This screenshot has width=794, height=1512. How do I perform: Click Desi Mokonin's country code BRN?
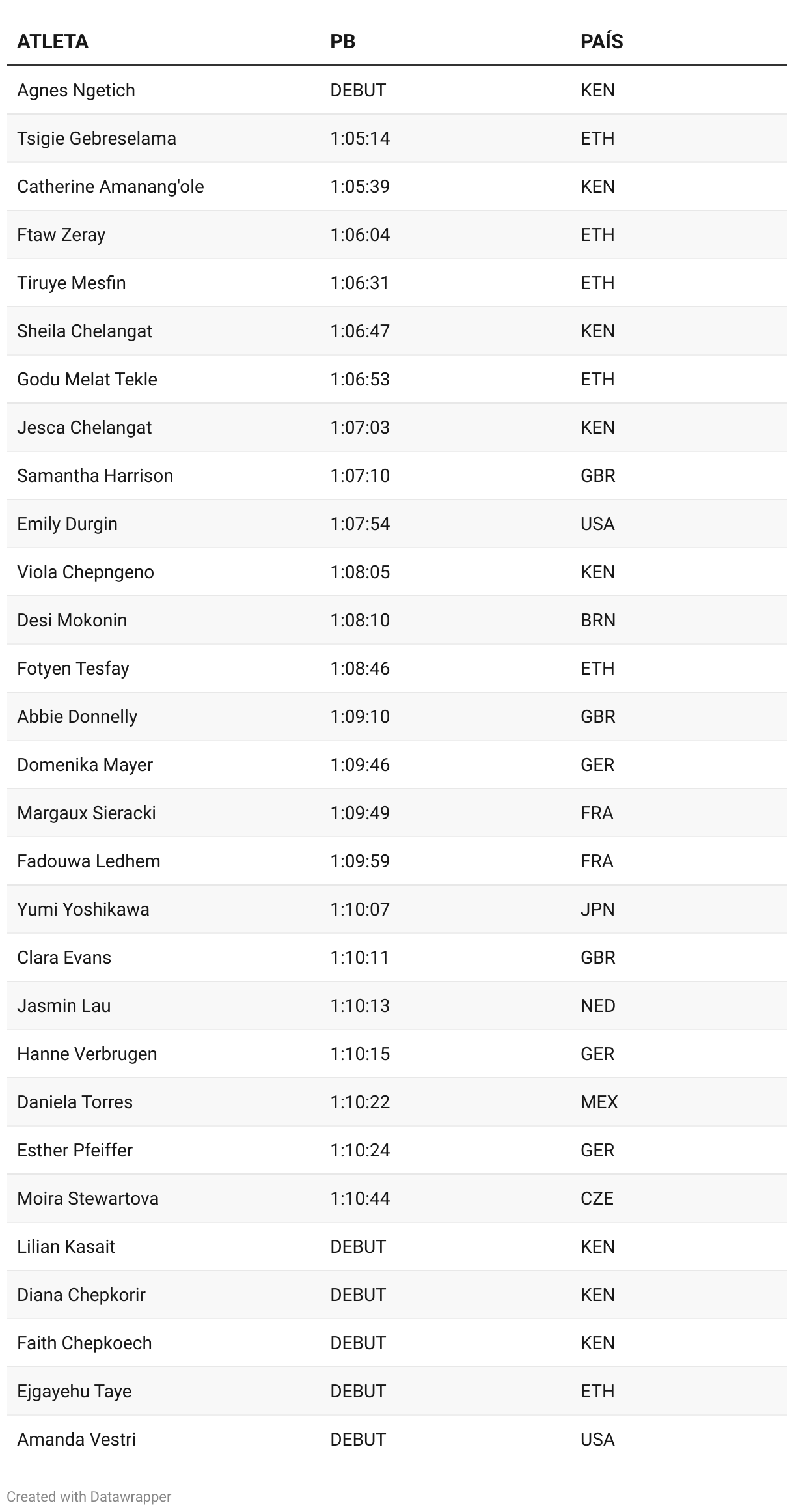[x=597, y=621]
